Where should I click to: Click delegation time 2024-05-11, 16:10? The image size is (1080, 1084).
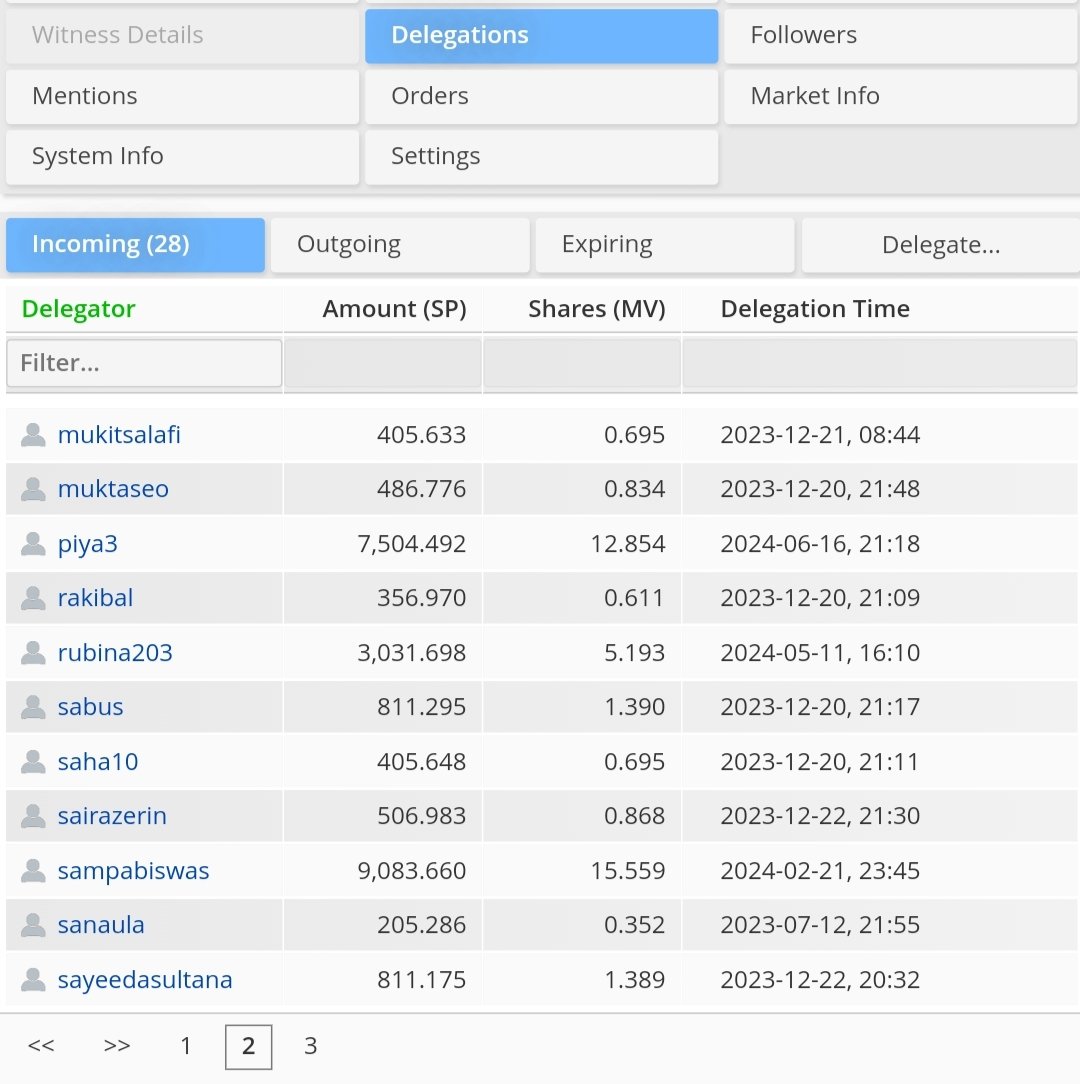tap(820, 653)
